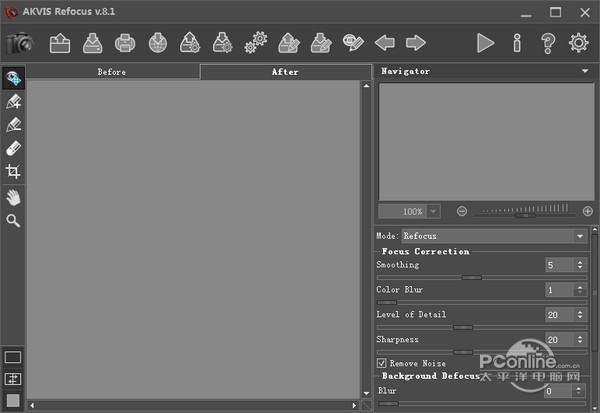Click the Smoothing slider

click(x=482, y=278)
